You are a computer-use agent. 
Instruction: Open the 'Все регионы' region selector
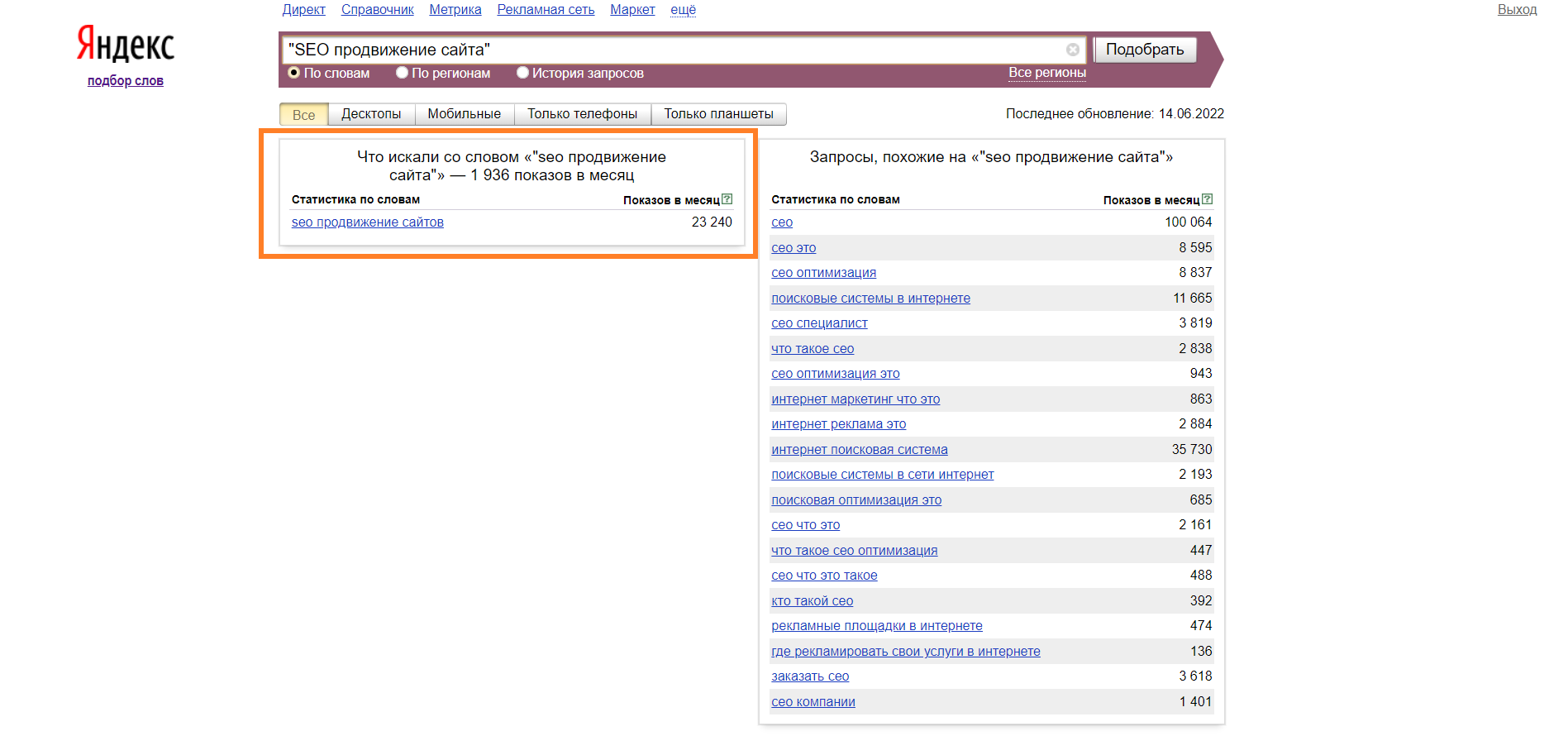pos(1047,73)
